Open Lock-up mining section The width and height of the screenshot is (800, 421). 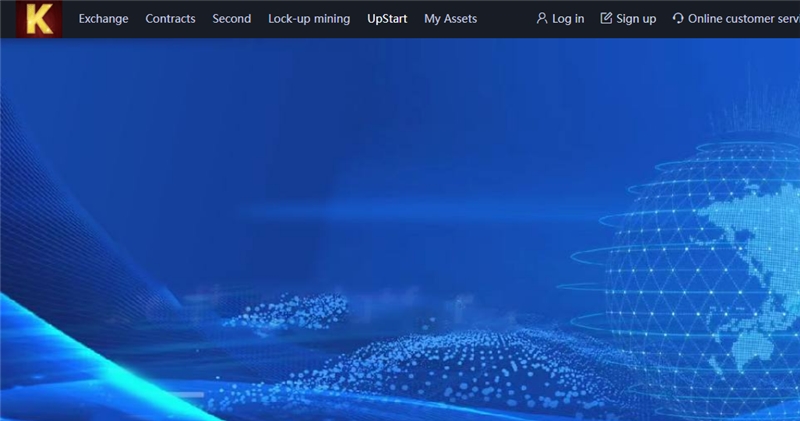click(x=309, y=19)
